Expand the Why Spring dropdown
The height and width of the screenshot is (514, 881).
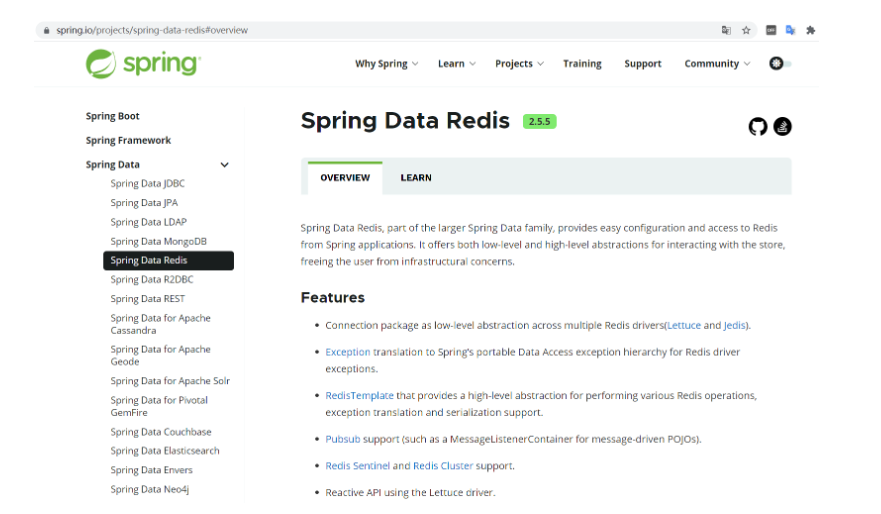(x=387, y=63)
